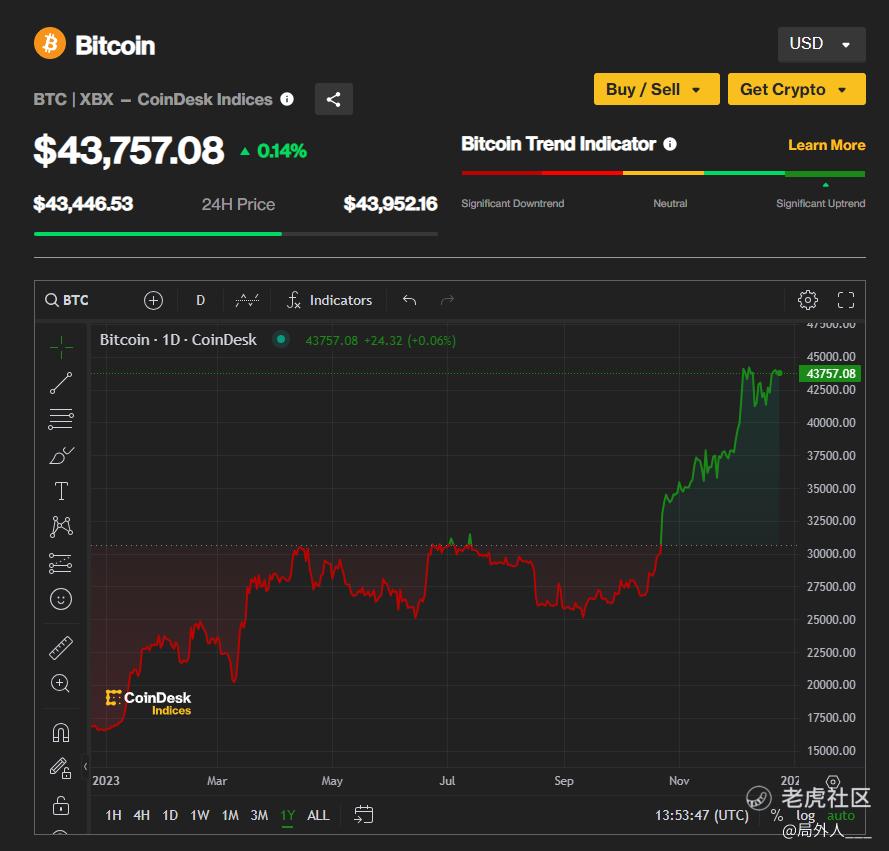889x851 pixels.
Task: Select the Fibonacci retracement tool
Action: (61, 419)
